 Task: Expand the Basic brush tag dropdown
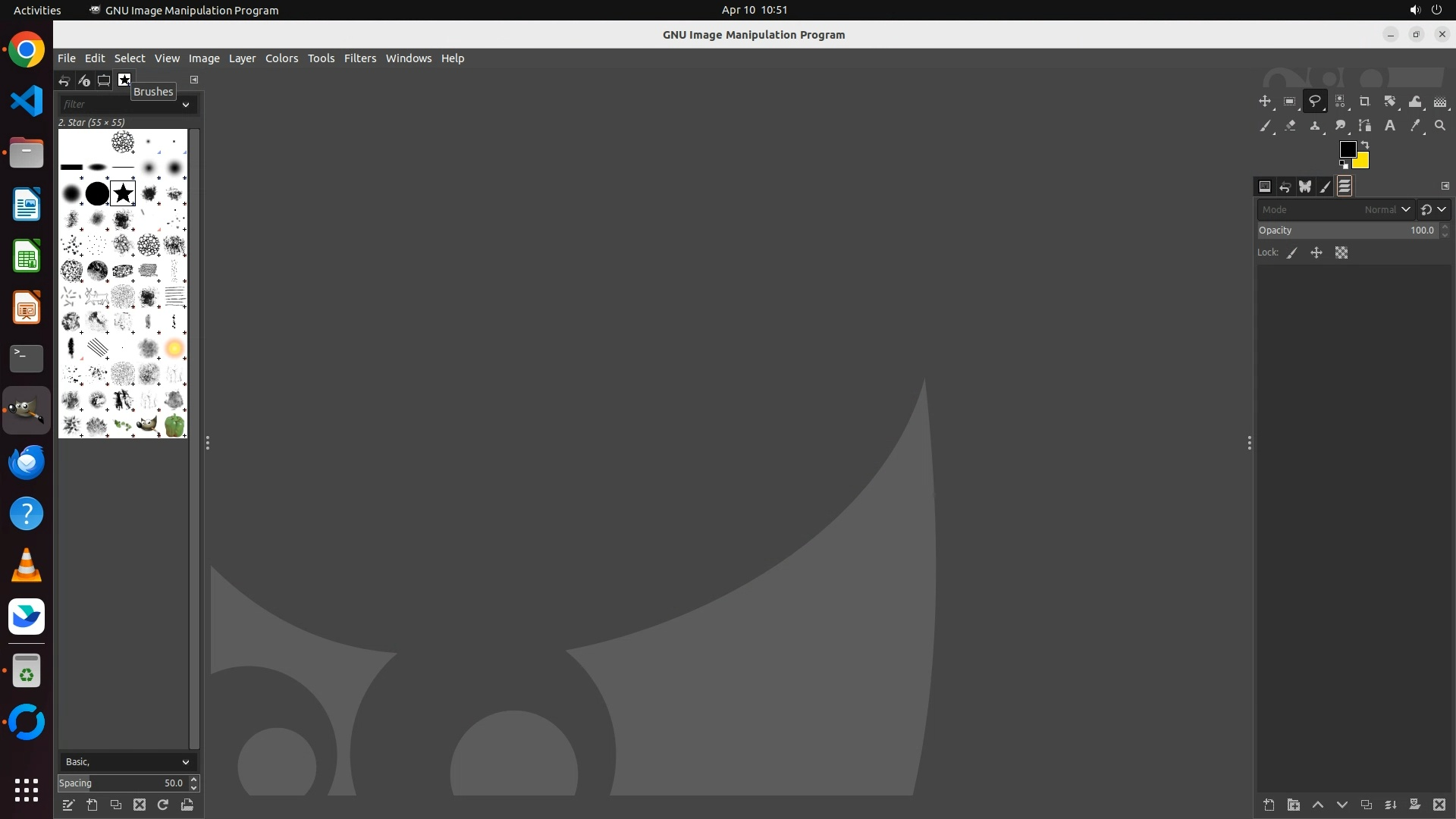pyautogui.click(x=185, y=762)
